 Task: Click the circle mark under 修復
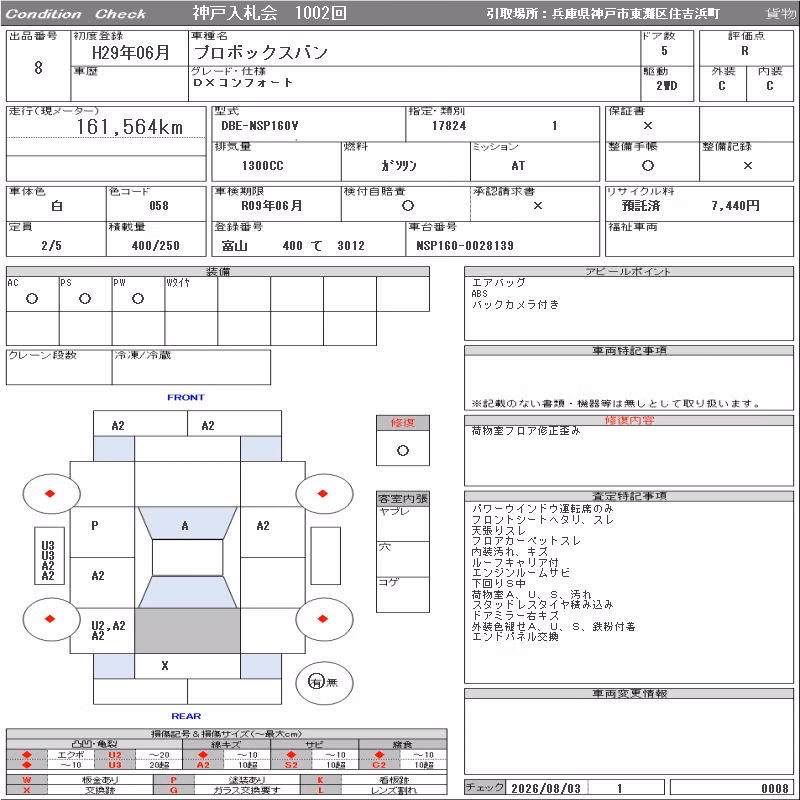(403, 451)
